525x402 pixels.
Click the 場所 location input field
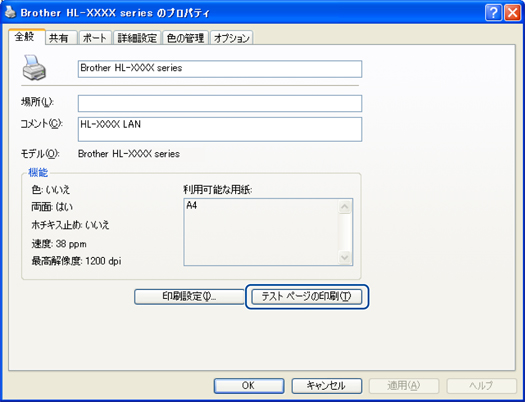[x=220, y=103]
